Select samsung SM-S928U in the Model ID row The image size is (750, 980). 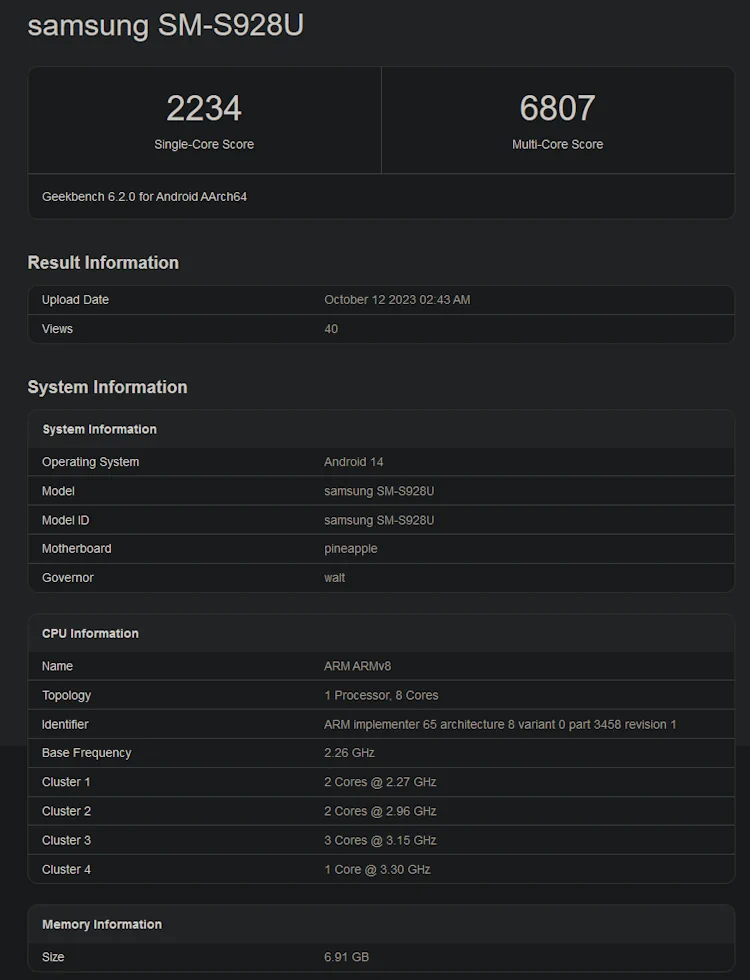coord(379,520)
